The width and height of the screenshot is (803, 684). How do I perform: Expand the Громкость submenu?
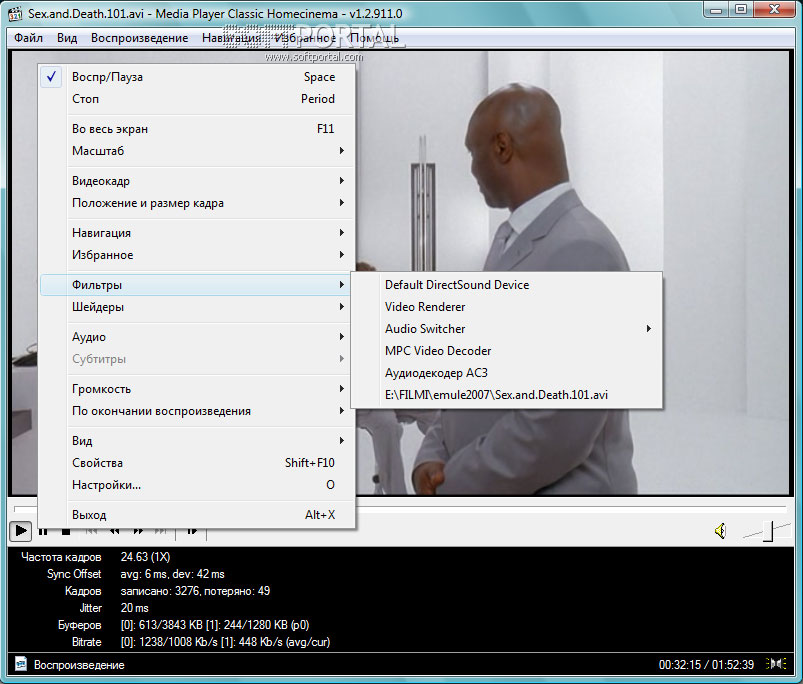tap(196, 389)
